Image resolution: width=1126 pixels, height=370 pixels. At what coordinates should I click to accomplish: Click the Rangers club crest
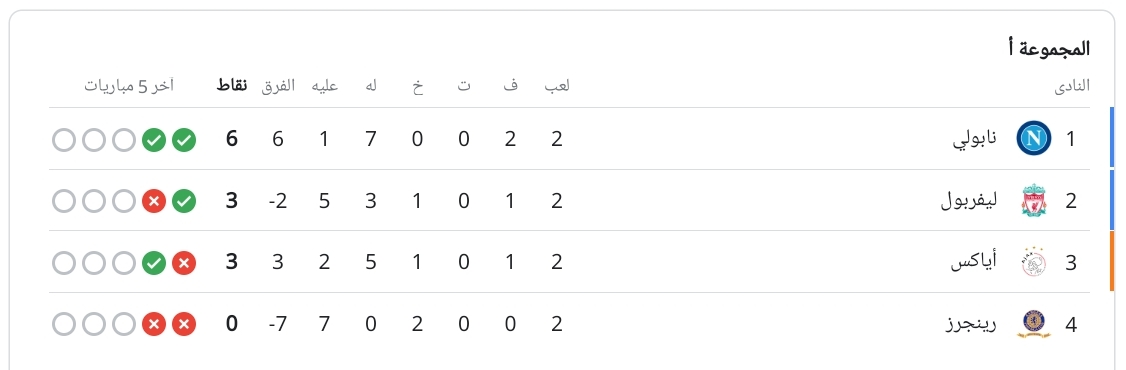[1033, 324]
